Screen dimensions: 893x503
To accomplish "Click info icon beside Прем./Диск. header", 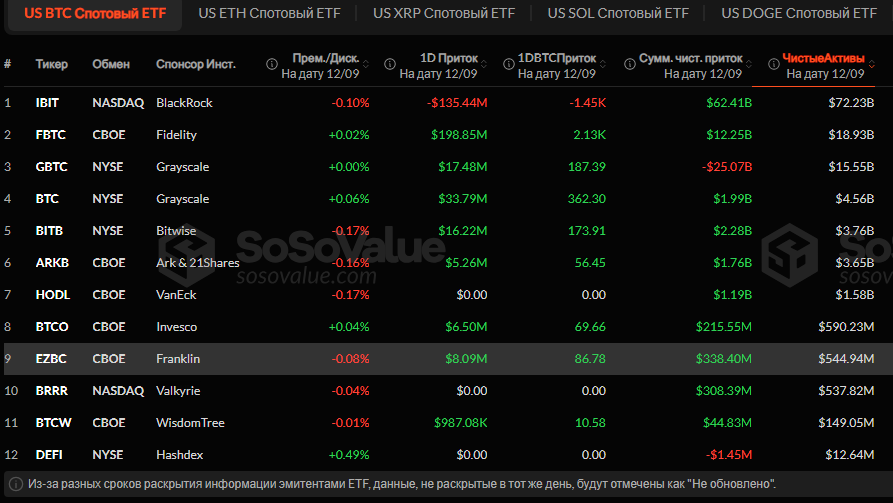I will coord(272,65).
